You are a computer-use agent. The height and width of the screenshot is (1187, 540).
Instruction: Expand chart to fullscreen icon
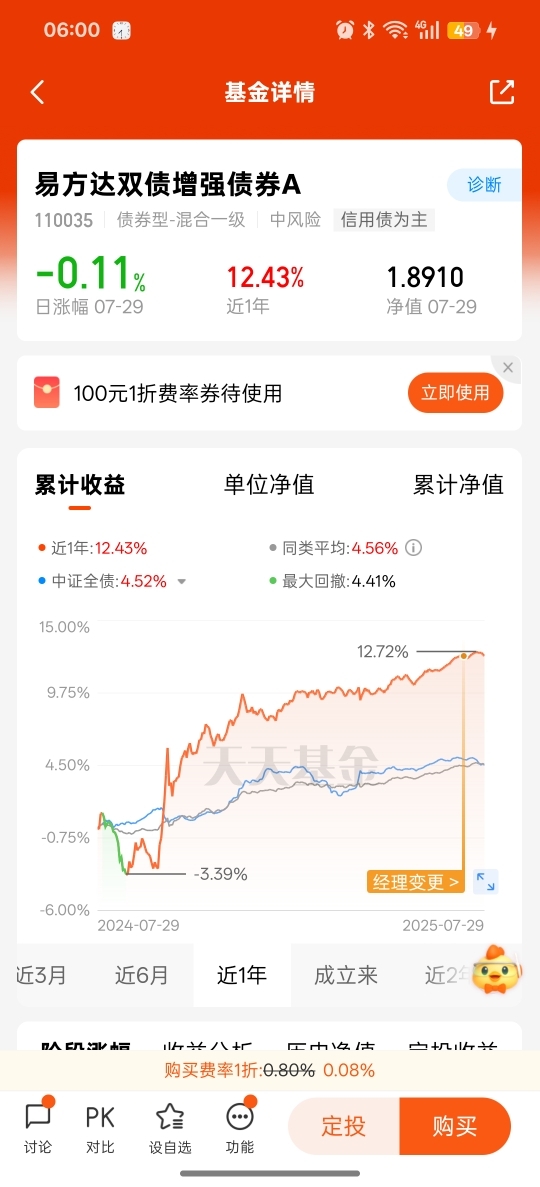[x=485, y=881]
